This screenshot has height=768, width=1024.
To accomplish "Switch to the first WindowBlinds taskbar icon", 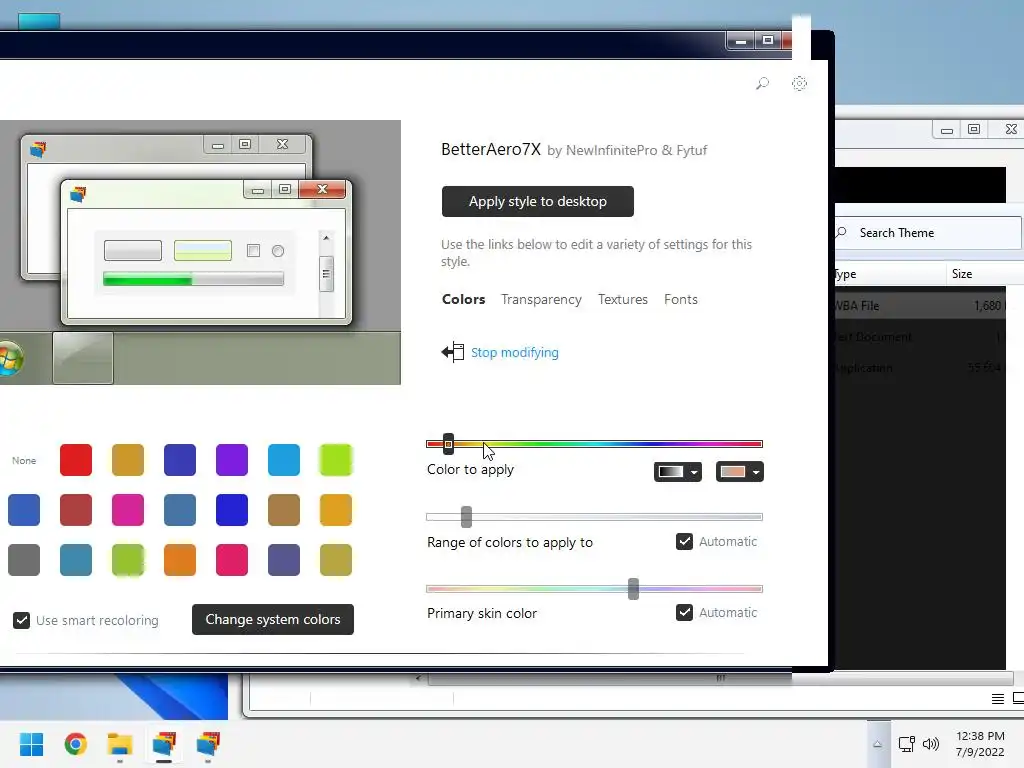I will tap(164, 744).
